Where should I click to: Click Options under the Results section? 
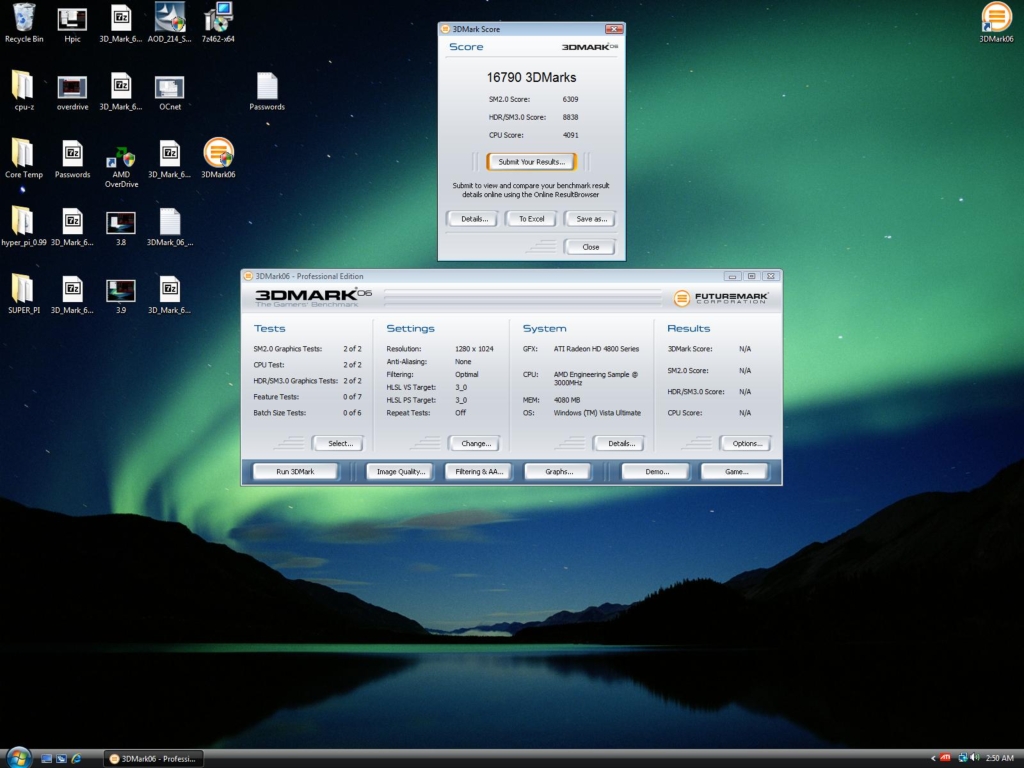[746, 443]
